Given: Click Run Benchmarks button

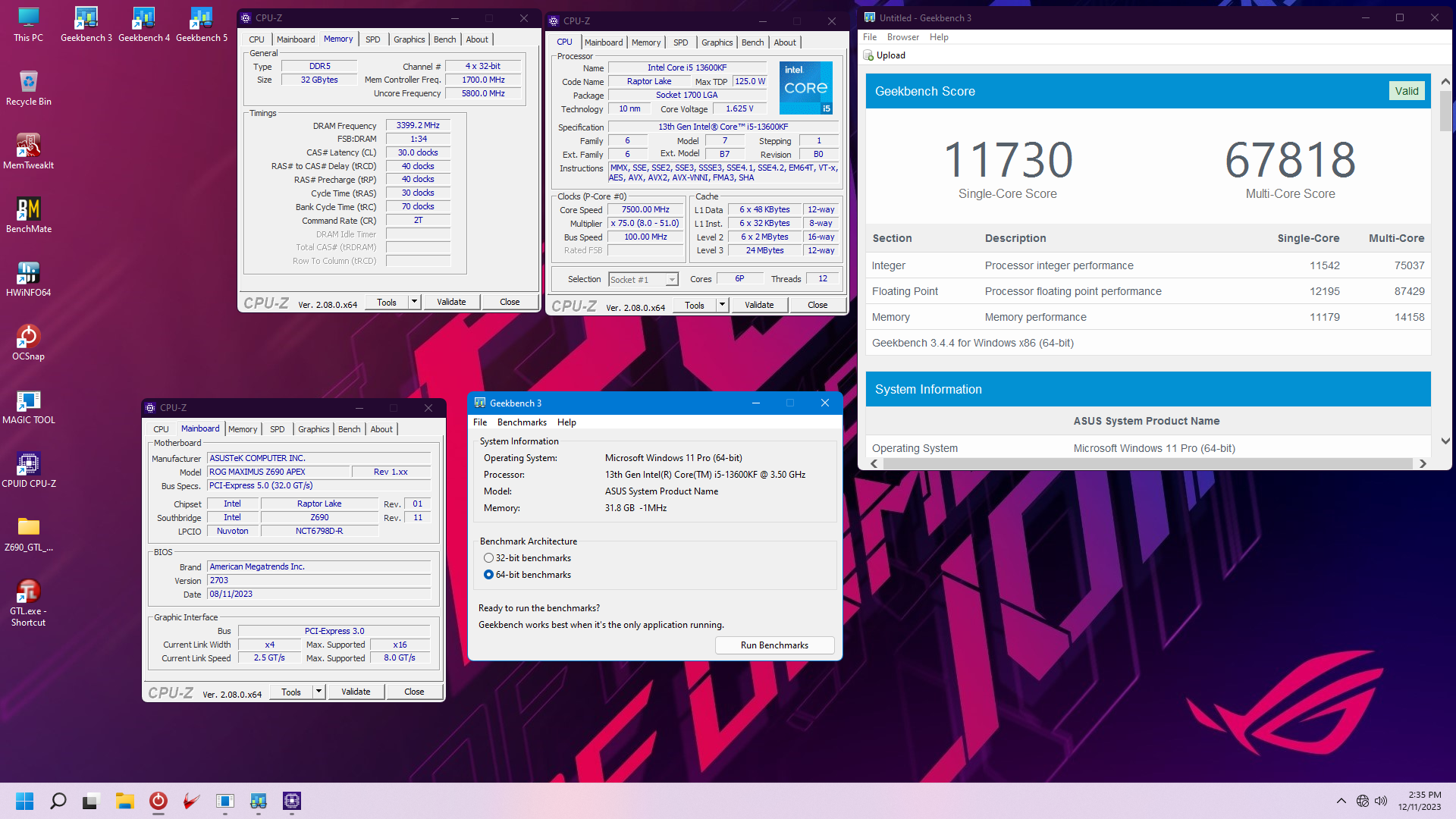Looking at the screenshot, I should [x=774, y=645].
